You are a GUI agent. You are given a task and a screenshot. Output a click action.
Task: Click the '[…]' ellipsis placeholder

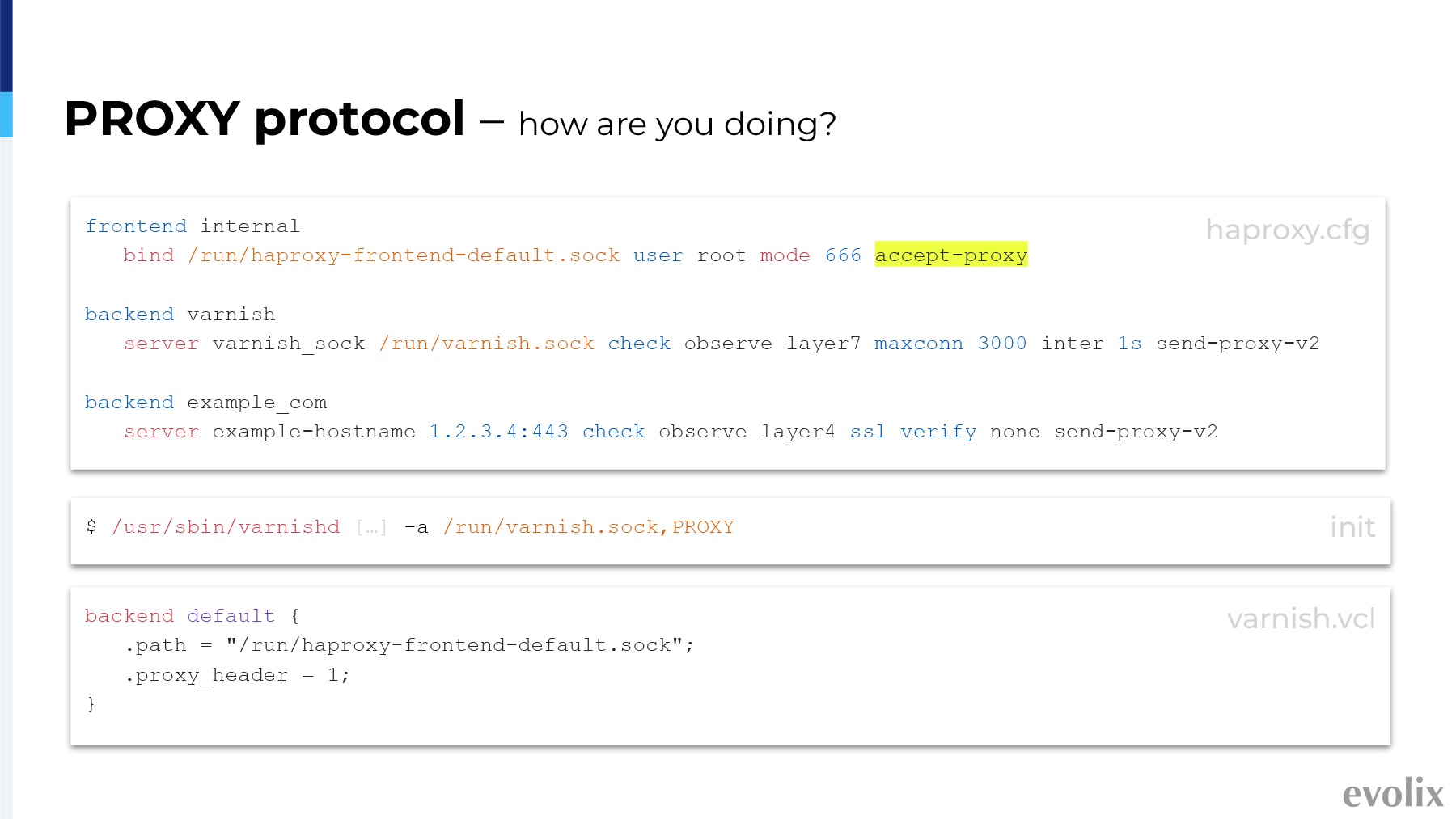click(372, 528)
